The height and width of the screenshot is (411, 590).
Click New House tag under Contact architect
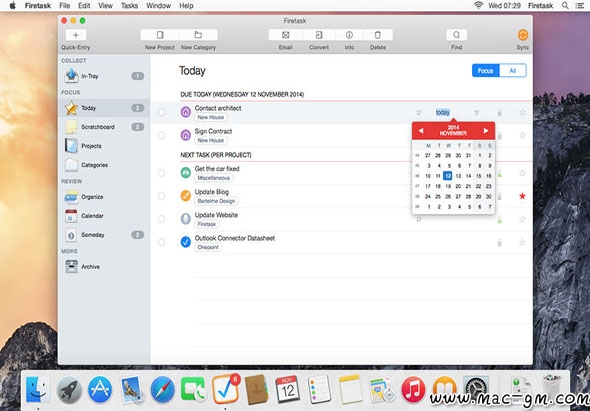click(211, 117)
